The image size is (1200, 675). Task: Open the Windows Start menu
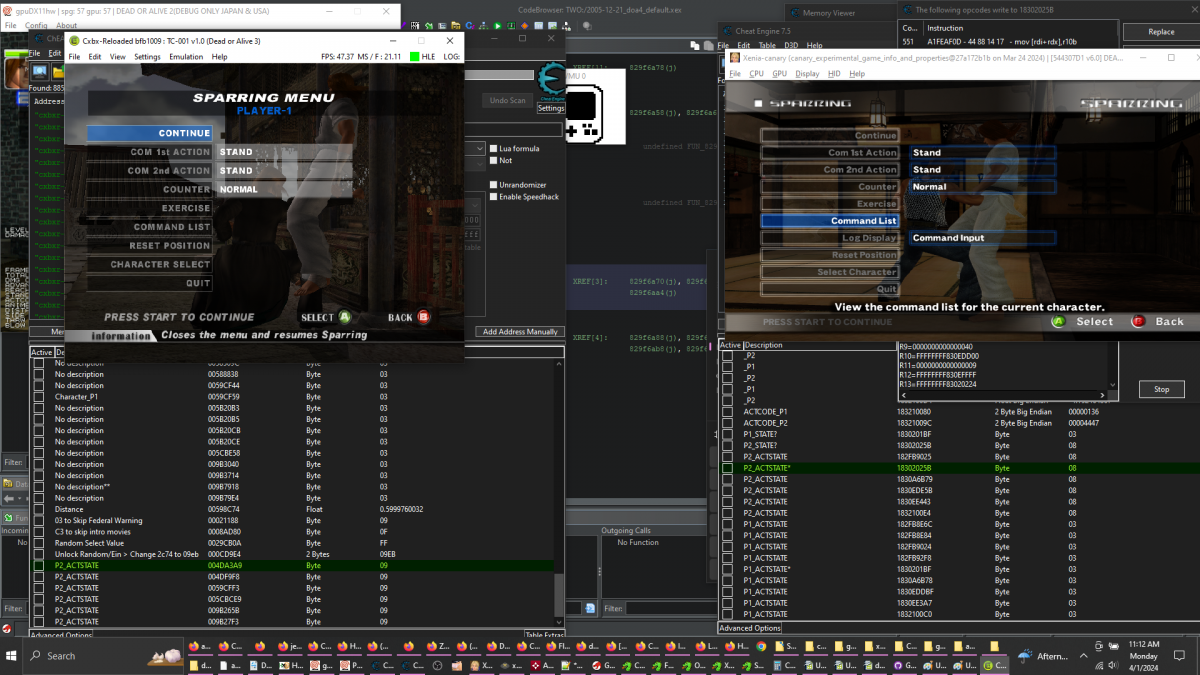pyautogui.click(x=12, y=656)
